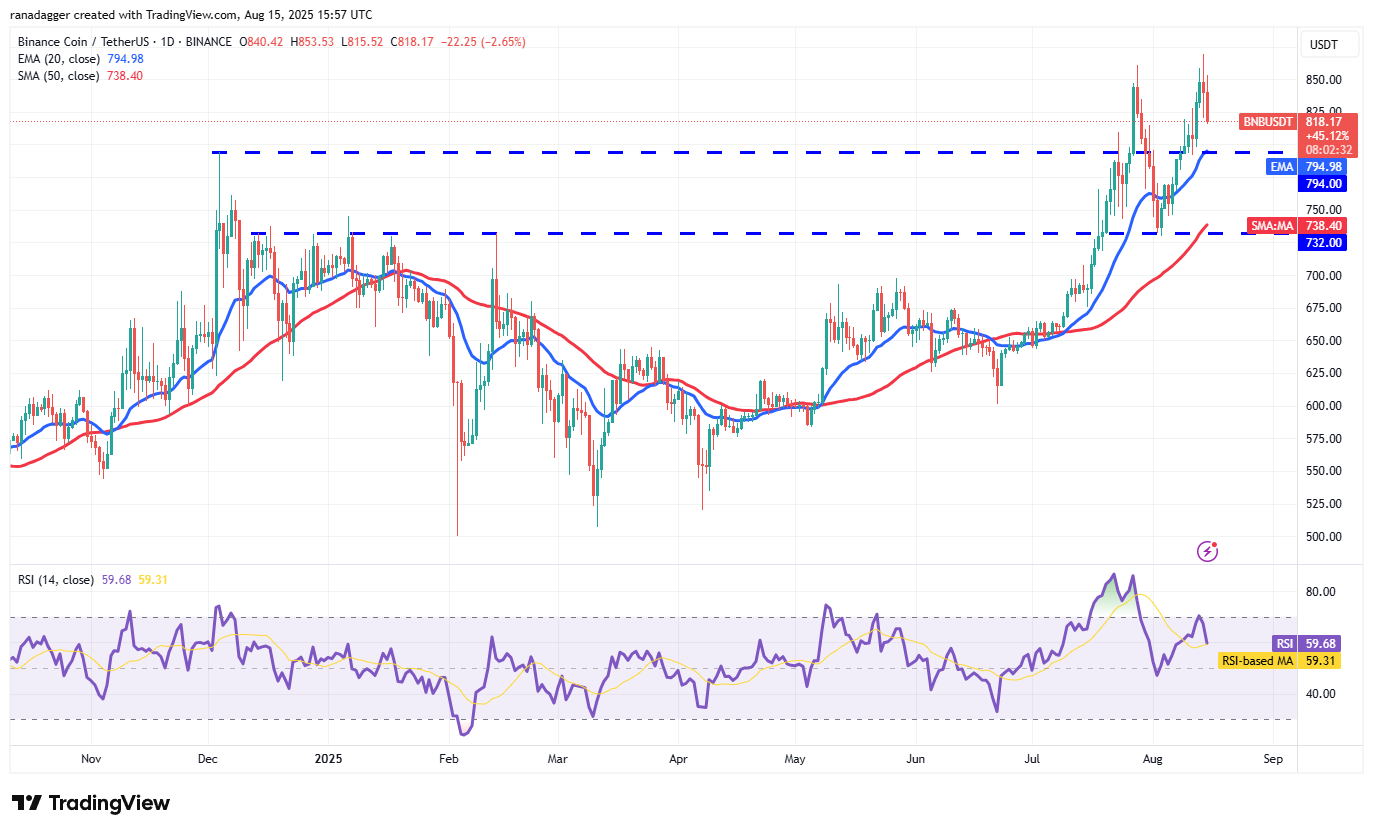The height and width of the screenshot is (833, 1373).
Task: Click the 80.00 level on RSI scale
Action: 1321,592
